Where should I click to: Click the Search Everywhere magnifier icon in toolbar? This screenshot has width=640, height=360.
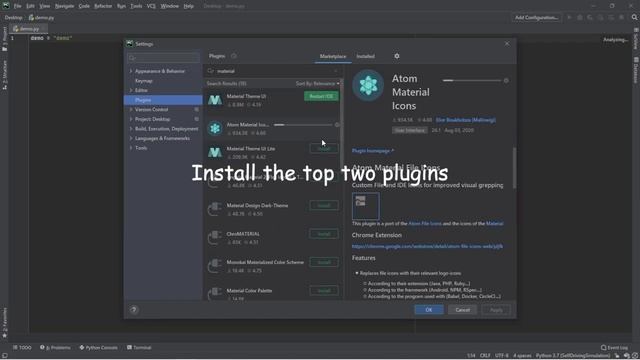(634, 17)
